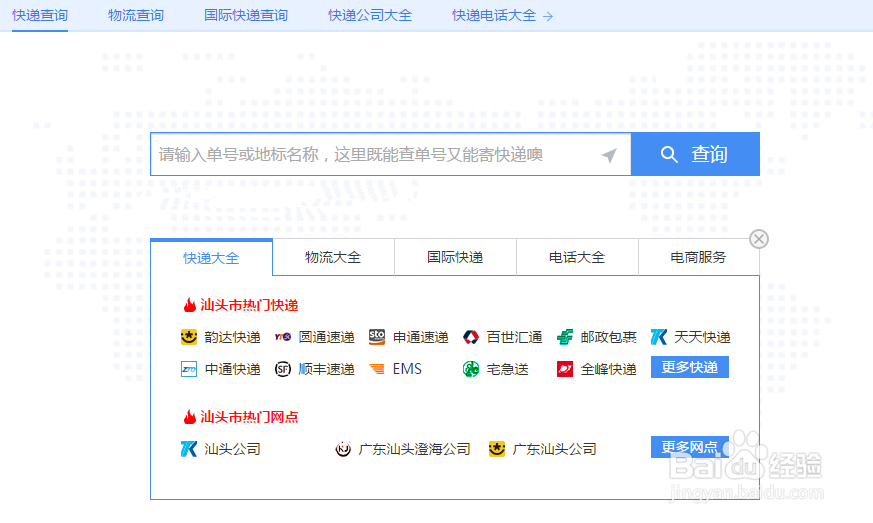
Task: Open the 广东汕头公司 outlet link
Action: [x=555, y=449]
